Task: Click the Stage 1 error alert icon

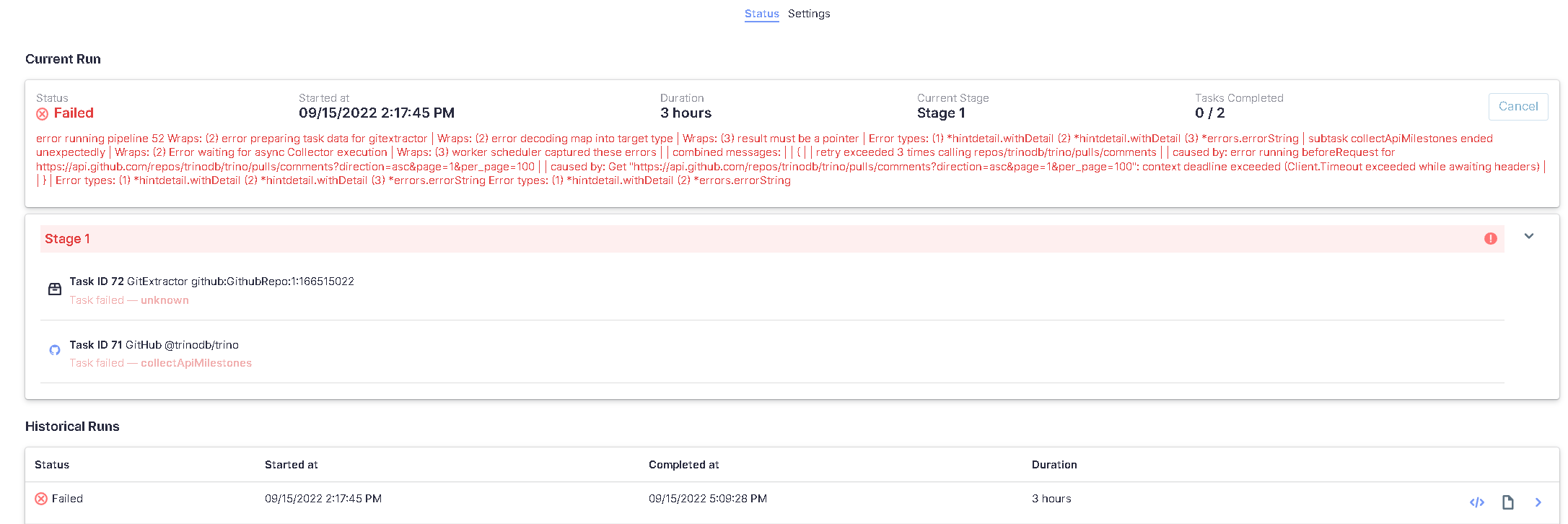Action: click(1491, 239)
